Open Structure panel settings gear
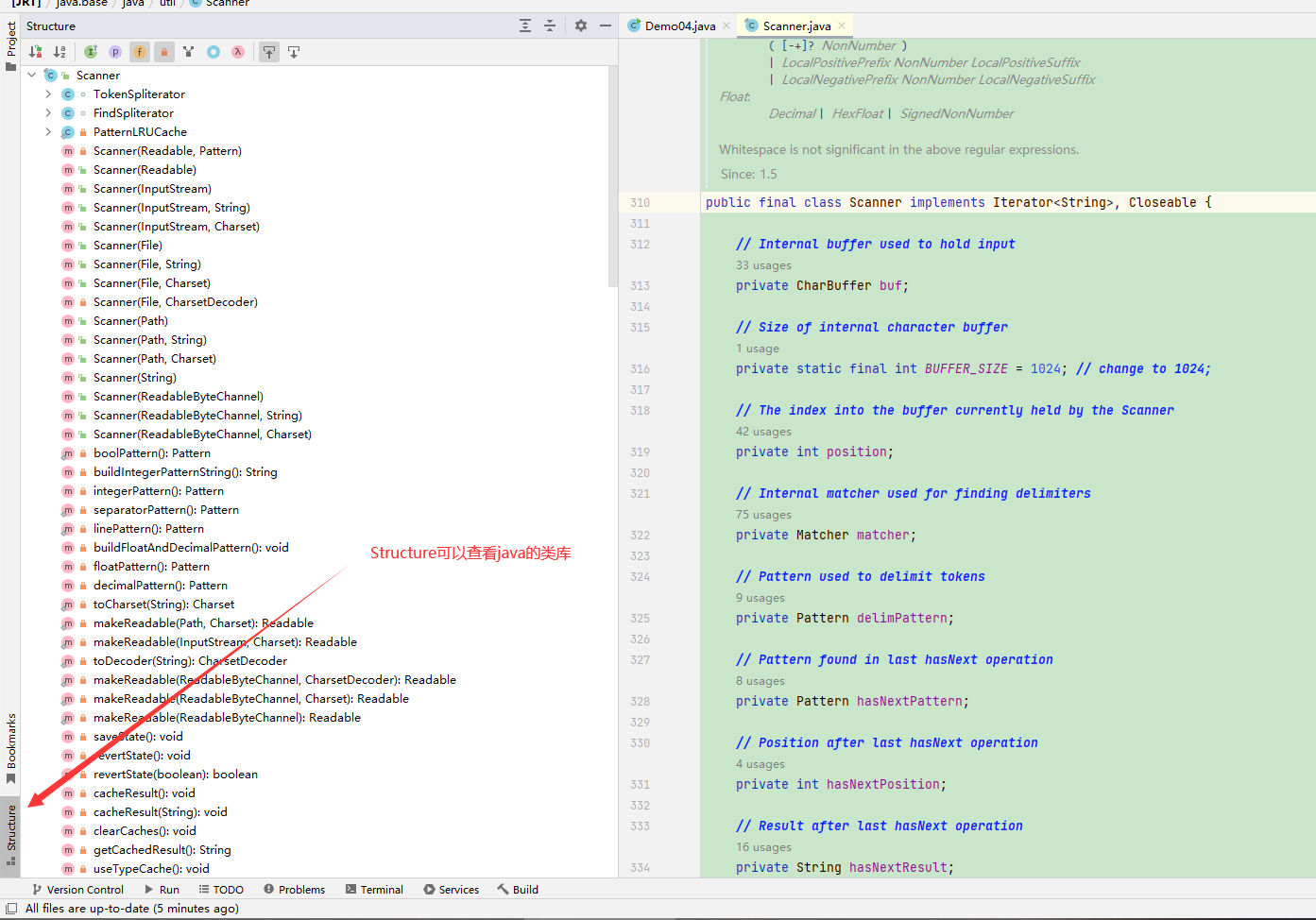Screen dimensions: 1316x920 point(581,26)
